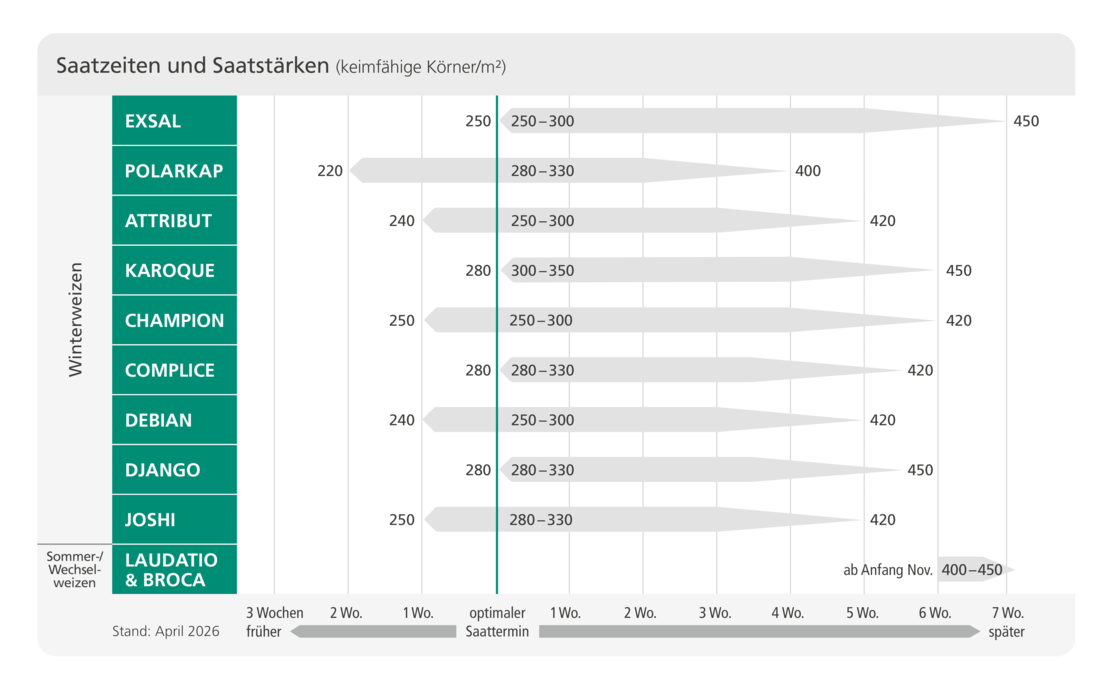This screenshot has height=693, width=1110.
Task: Click the 400–450 arrow for LAUDATIO & BROCA
Action: [975, 570]
